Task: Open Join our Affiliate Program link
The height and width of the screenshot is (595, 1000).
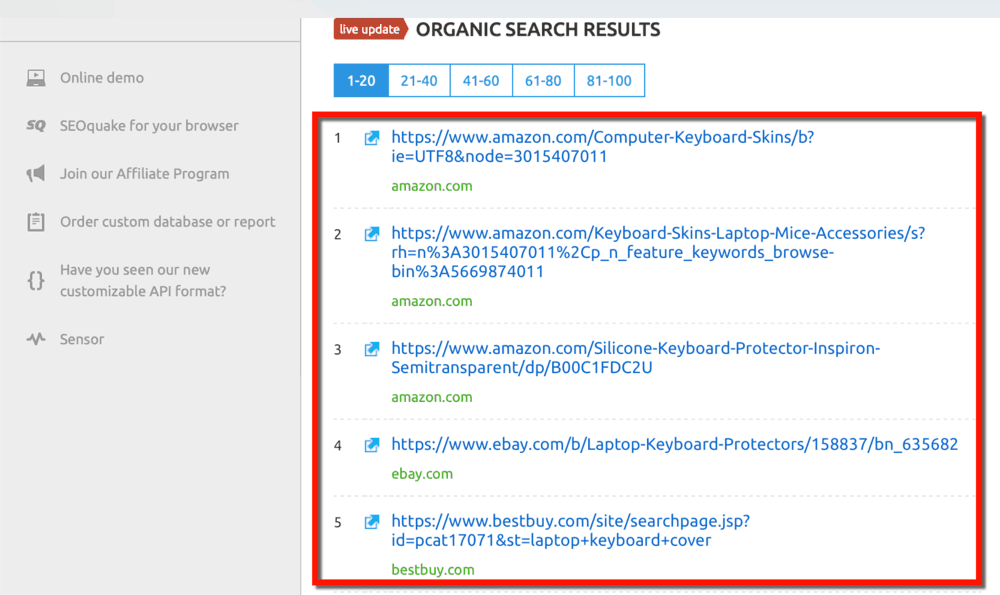Action: click(x=145, y=173)
